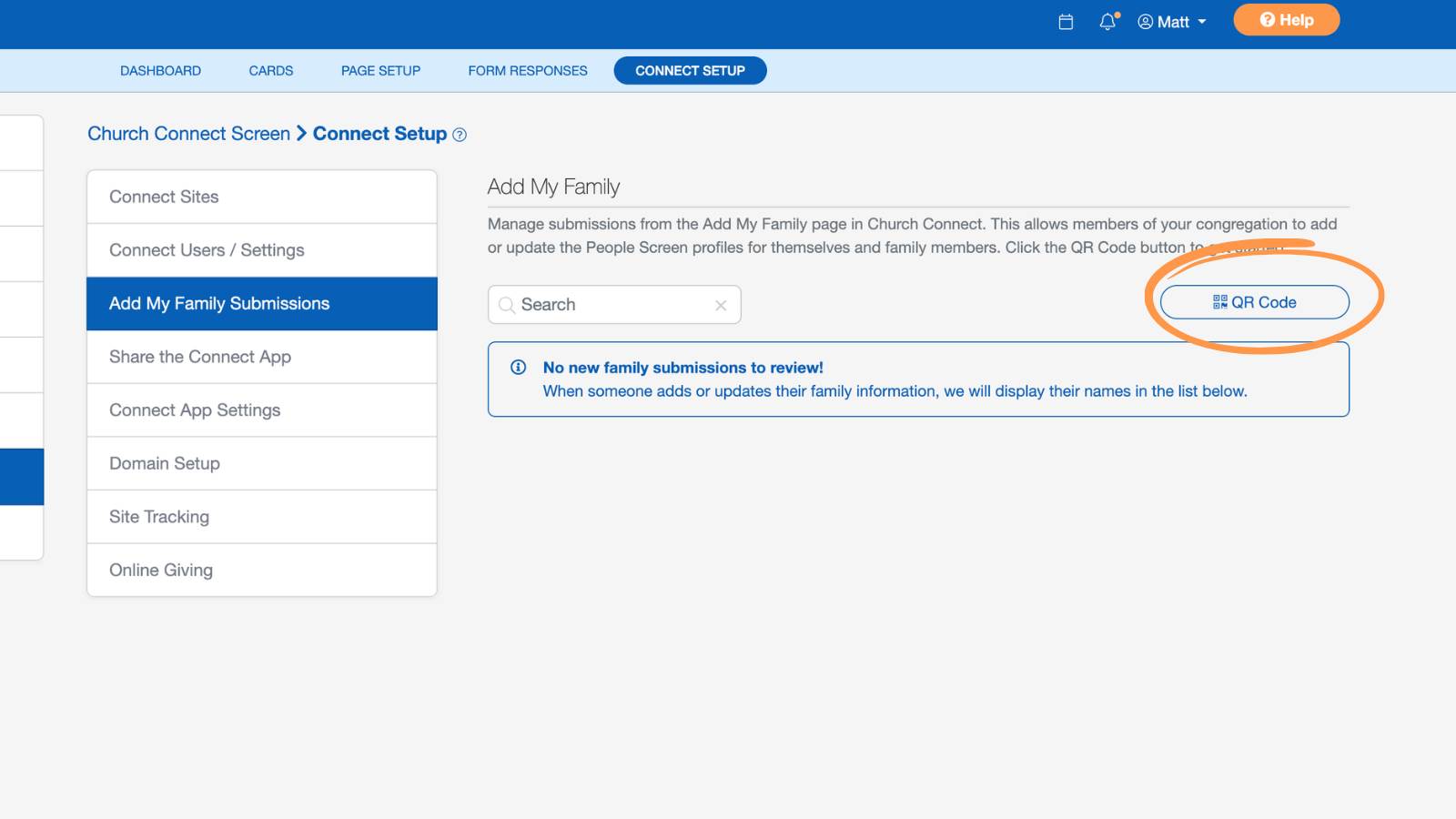Open Site Tracking in side menu

(x=262, y=517)
